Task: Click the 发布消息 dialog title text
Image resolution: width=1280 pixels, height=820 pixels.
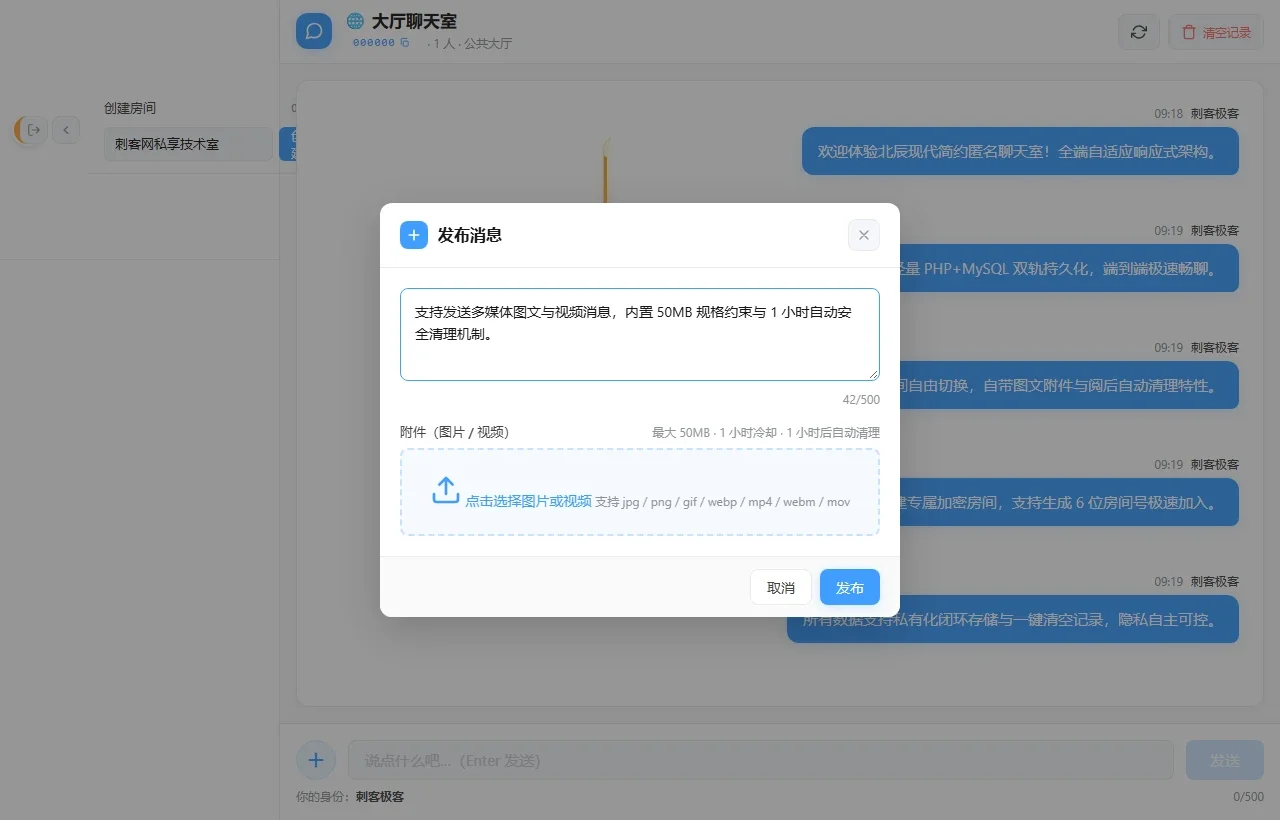Action: pos(470,235)
